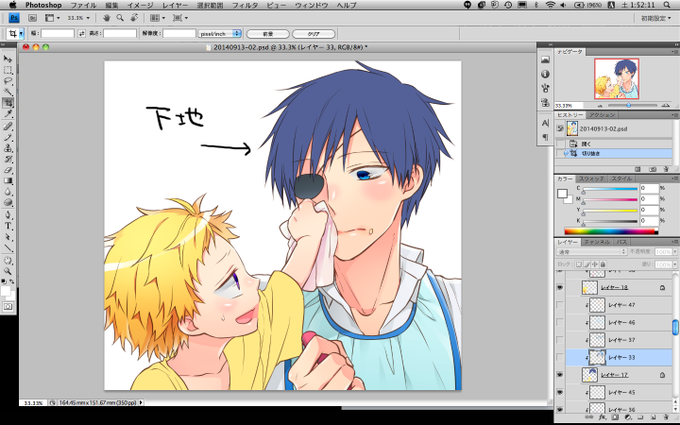Select the Type tool
The width and height of the screenshot is (680, 425).
[8, 226]
